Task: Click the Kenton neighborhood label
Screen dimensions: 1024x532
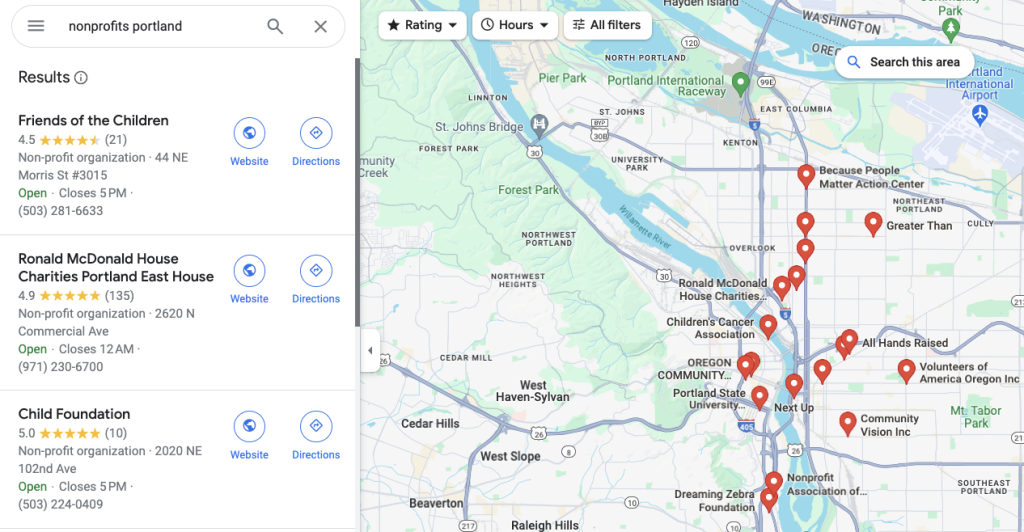Action: click(741, 142)
